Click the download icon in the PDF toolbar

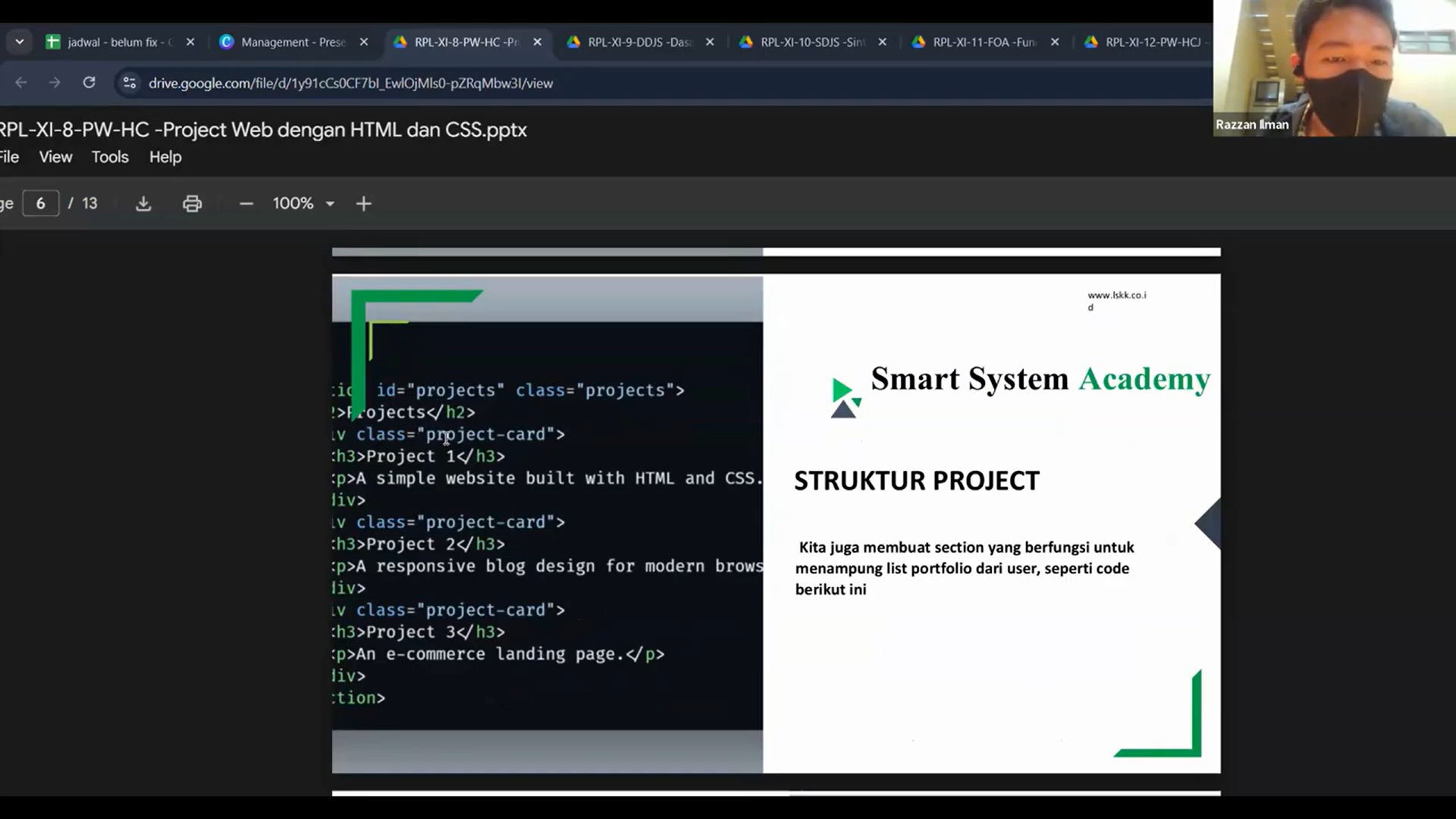(143, 203)
